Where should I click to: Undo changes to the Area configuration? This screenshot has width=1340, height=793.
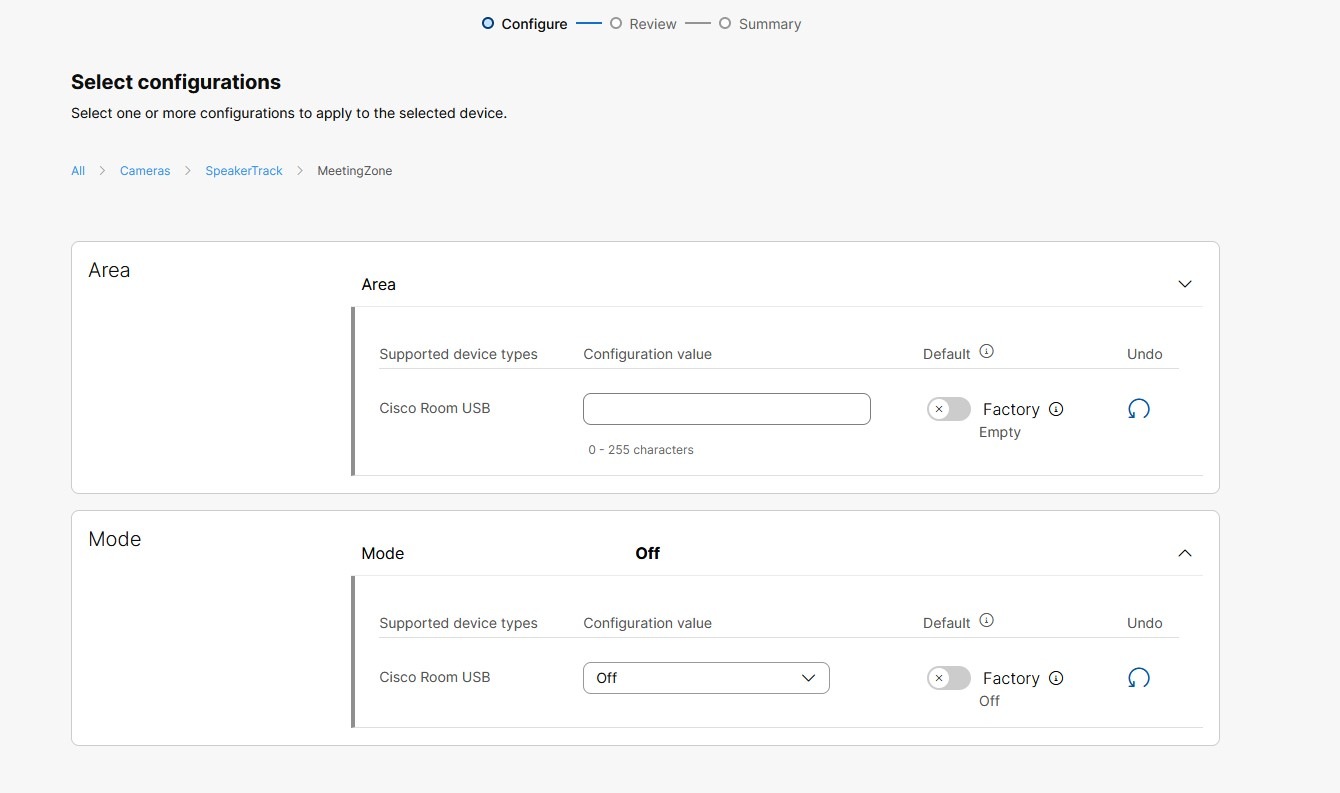[1138, 408]
